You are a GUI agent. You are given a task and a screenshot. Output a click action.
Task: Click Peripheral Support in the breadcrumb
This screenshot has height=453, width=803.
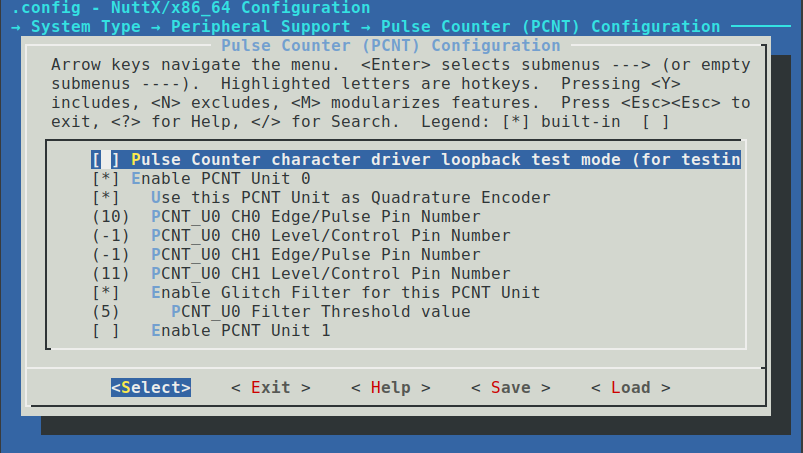click(x=260, y=27)
